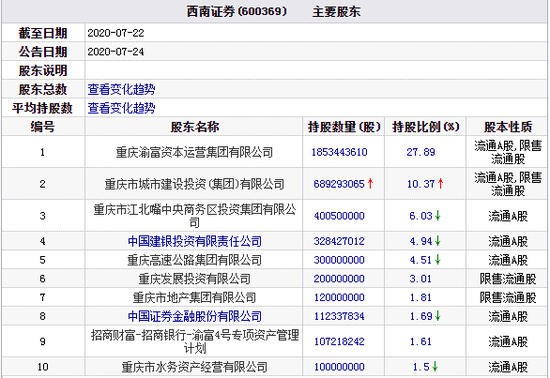Click 流通A股 in 招商财富 row
550x378 pixels.
508,342
